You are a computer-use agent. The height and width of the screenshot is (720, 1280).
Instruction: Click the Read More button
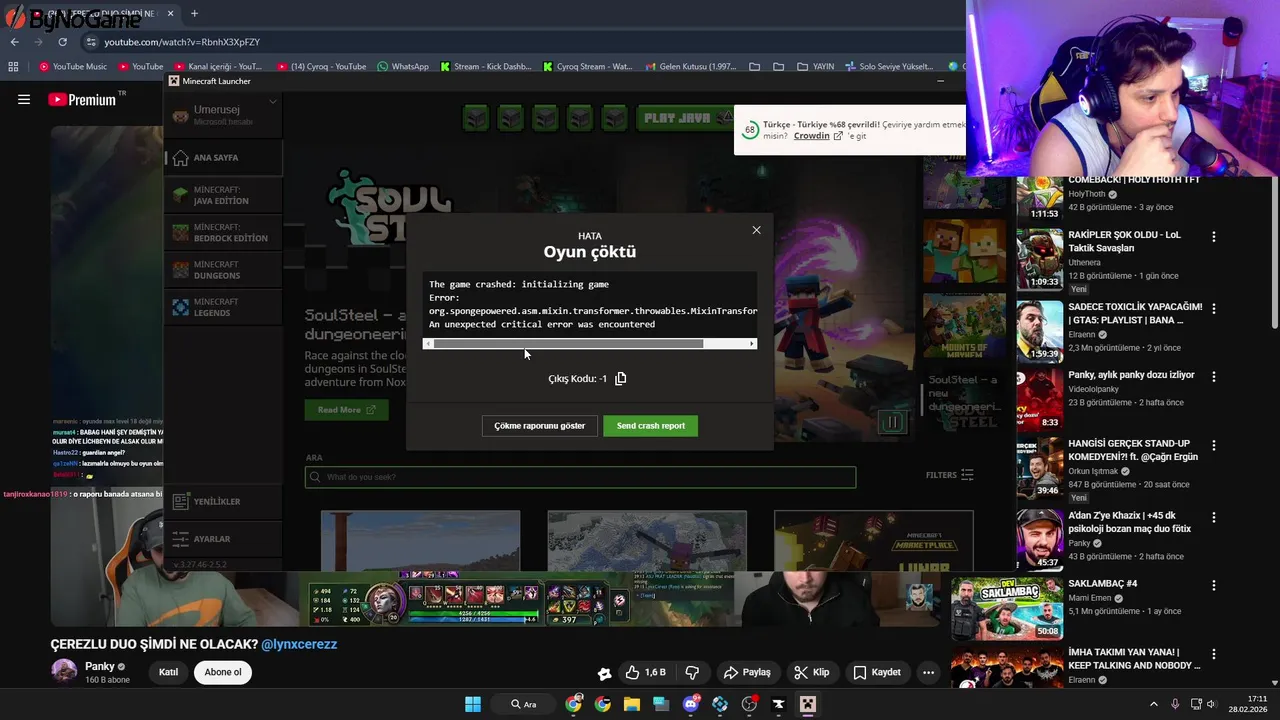click(x=346, y=410)
